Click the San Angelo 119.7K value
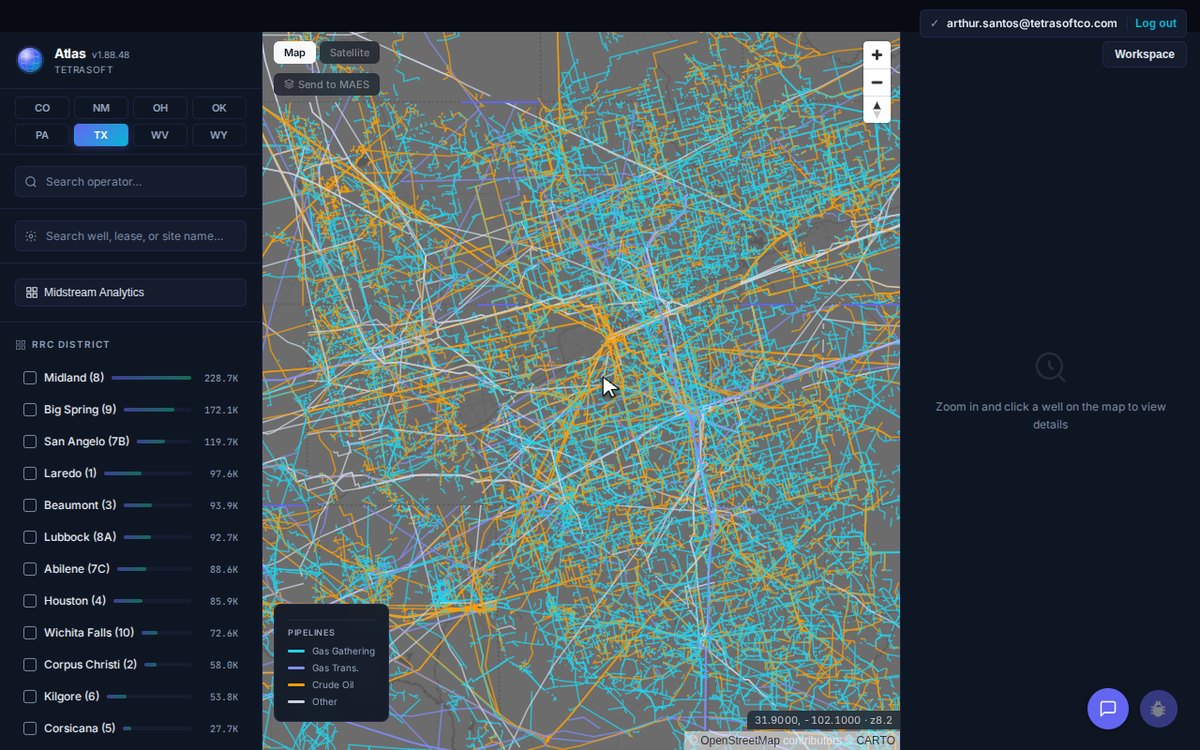This screenshot has width=1200, height=750. click(x=221, y=442)
